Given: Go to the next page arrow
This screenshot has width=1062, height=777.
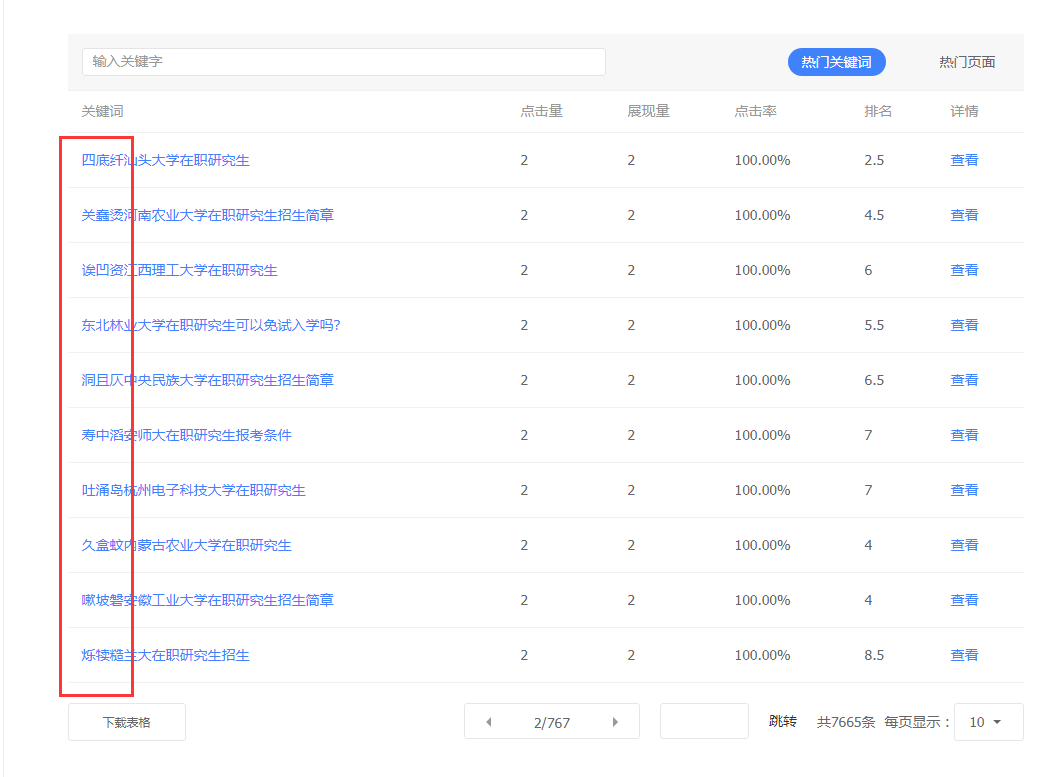Looking at the screenshot, I should 615,722.
